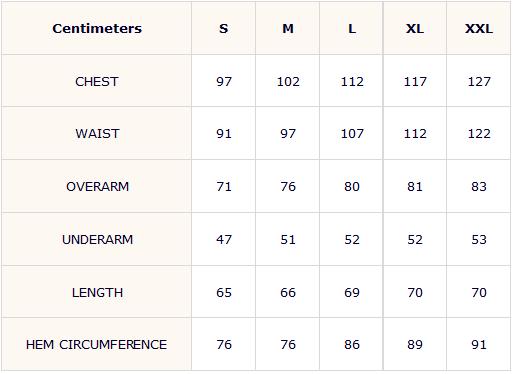The width and height of the screenshot is (514, 374).
Task: Click the Centimeters header cell
Action: click(x=97, y=29)
